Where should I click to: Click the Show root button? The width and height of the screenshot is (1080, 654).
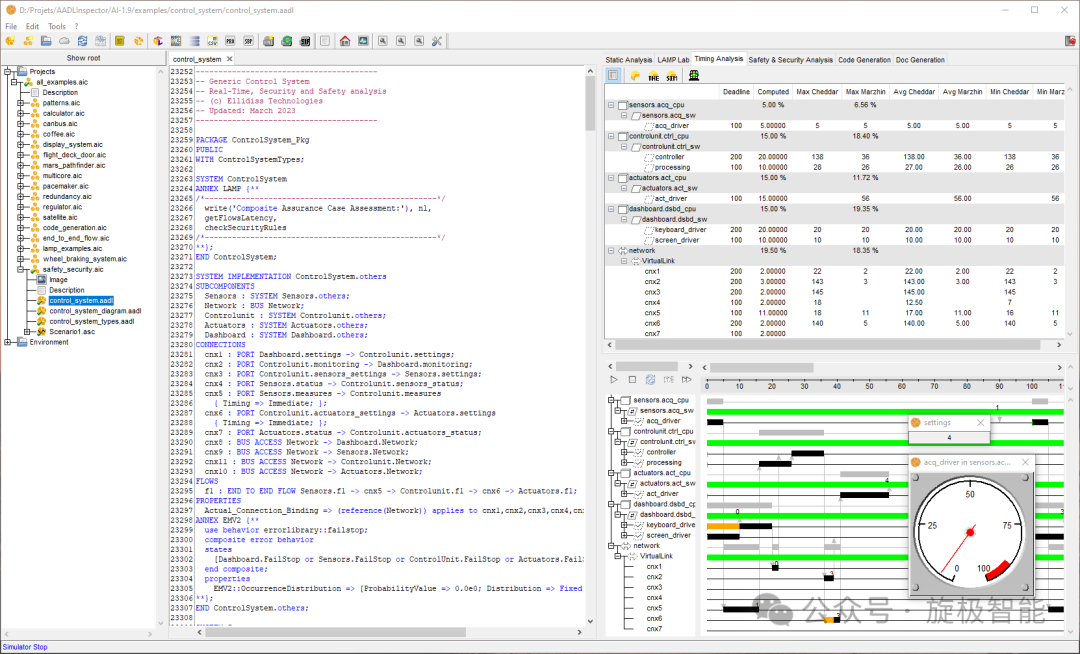83,58
